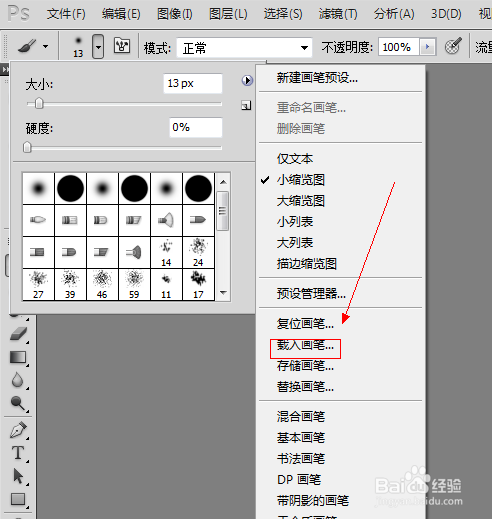Toggle tablet pressure for opacity icon

453,46
